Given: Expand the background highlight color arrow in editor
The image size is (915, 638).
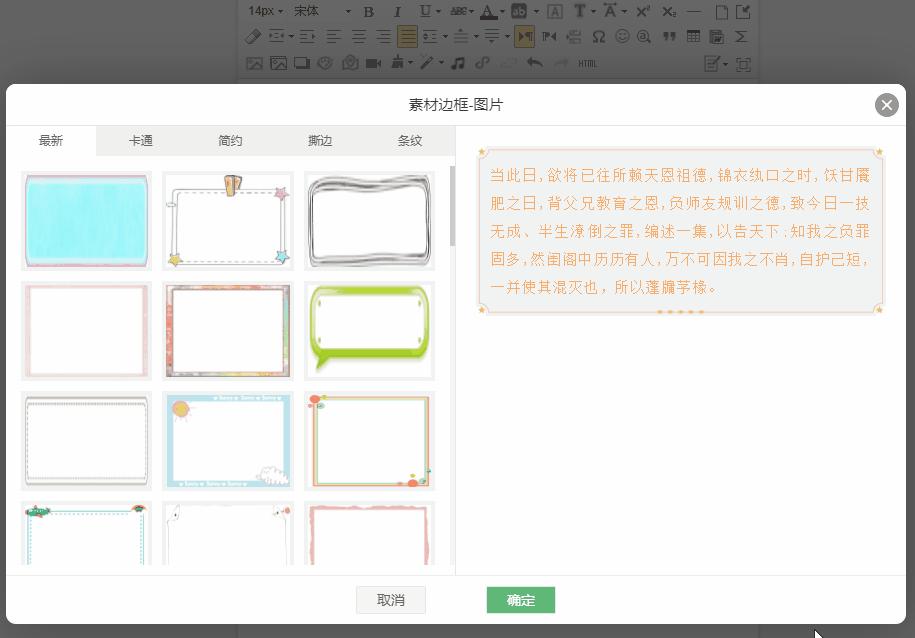Looking at the screenshot, I should pos(536,12).
